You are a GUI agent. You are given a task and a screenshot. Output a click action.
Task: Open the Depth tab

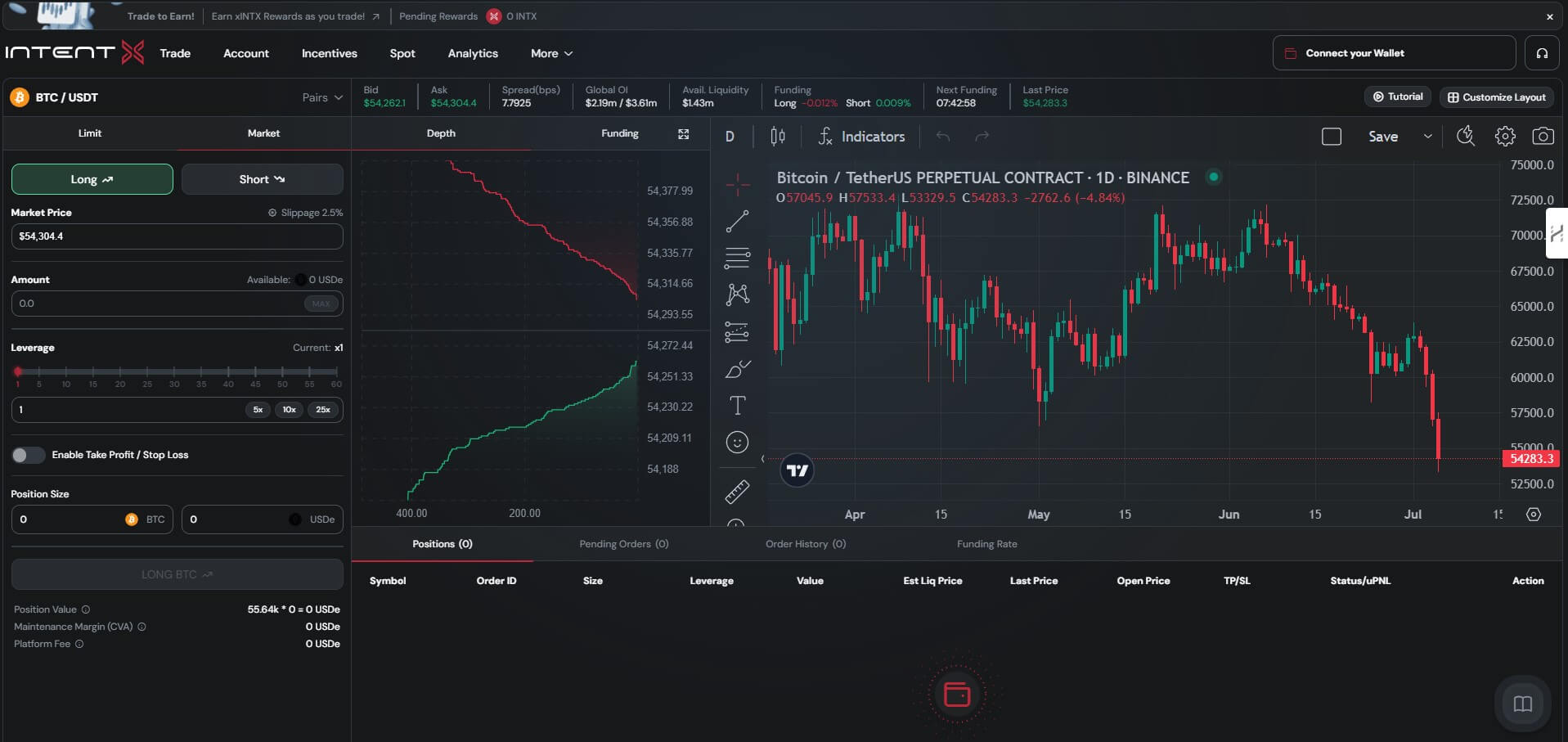pyautogui.click(x=441, y=133)
